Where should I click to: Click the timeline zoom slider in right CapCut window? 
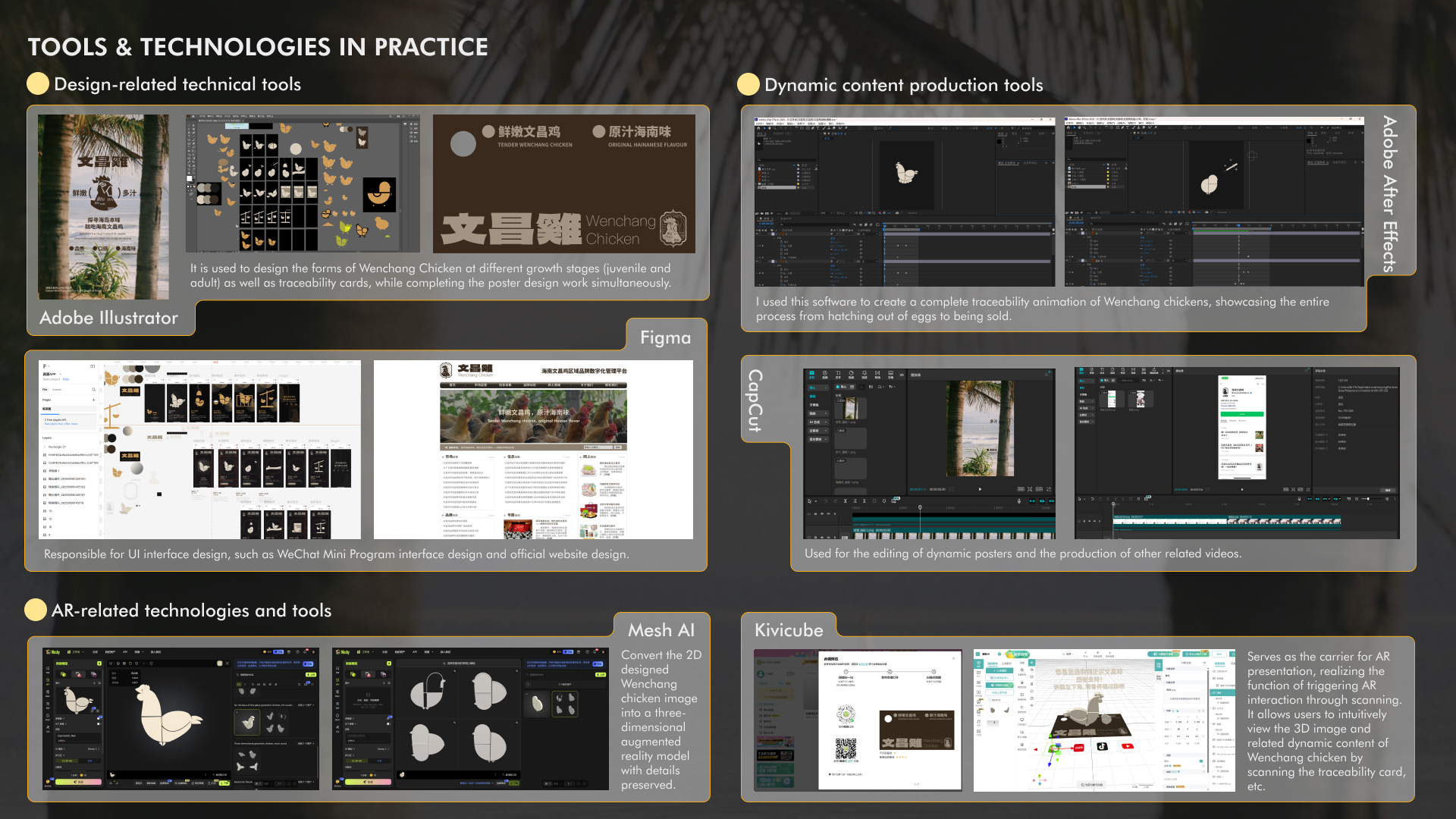point(1367,500)
